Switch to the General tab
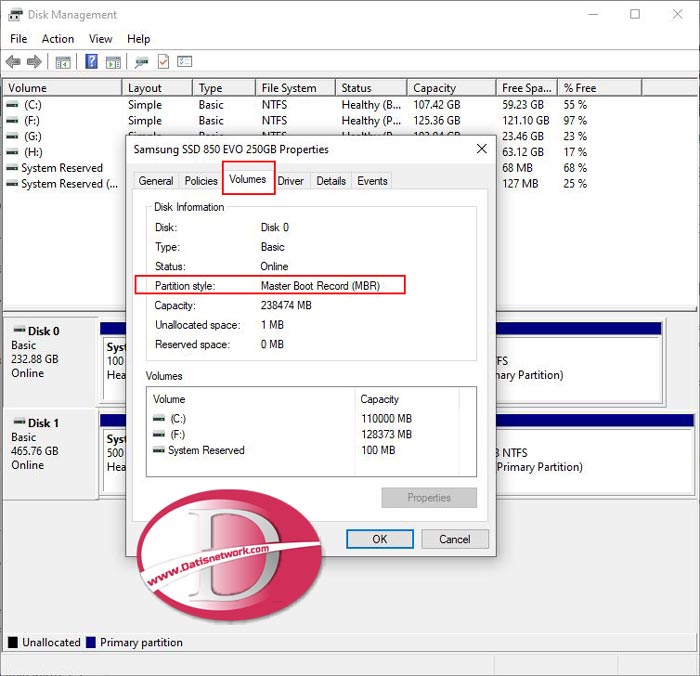The height and width of the screenshot is (676, 700). (156, 181)
